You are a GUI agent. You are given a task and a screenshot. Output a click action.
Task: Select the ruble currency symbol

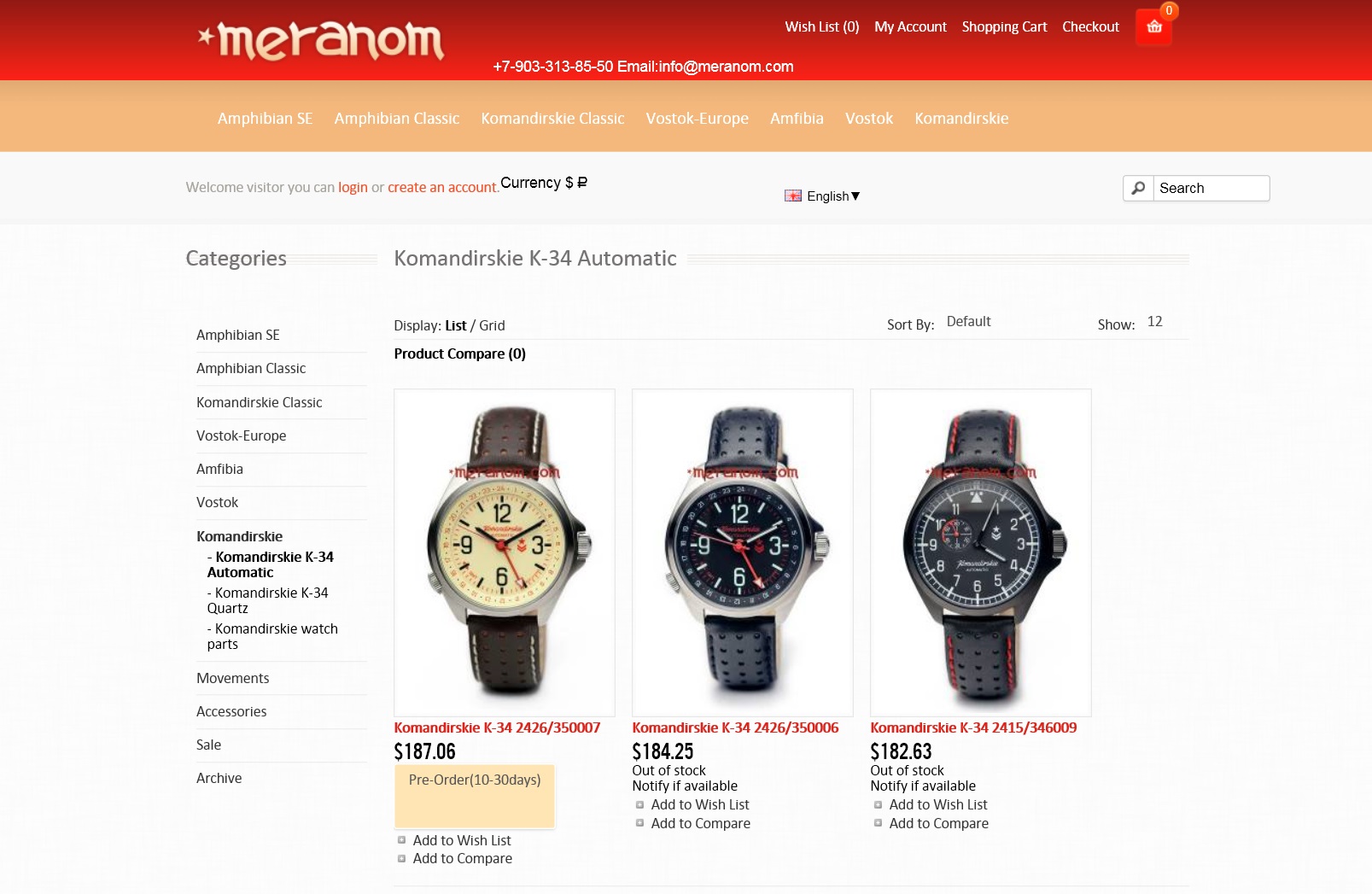[582, 182]
